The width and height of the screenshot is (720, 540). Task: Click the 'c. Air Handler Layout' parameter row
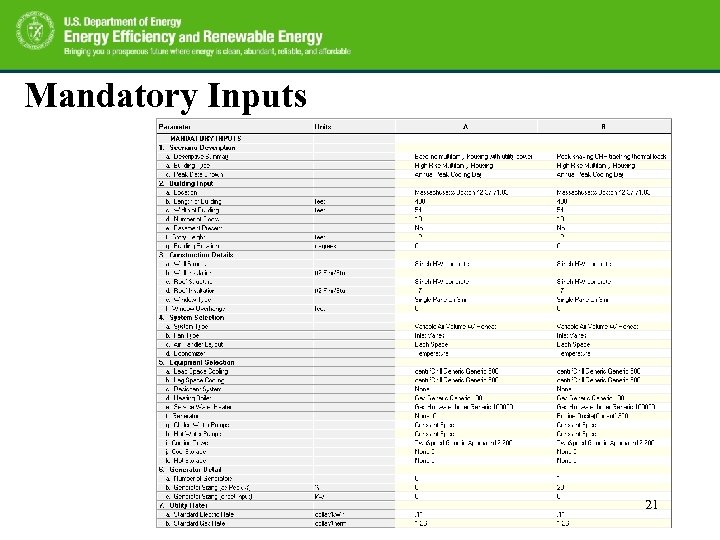[413, 344]
